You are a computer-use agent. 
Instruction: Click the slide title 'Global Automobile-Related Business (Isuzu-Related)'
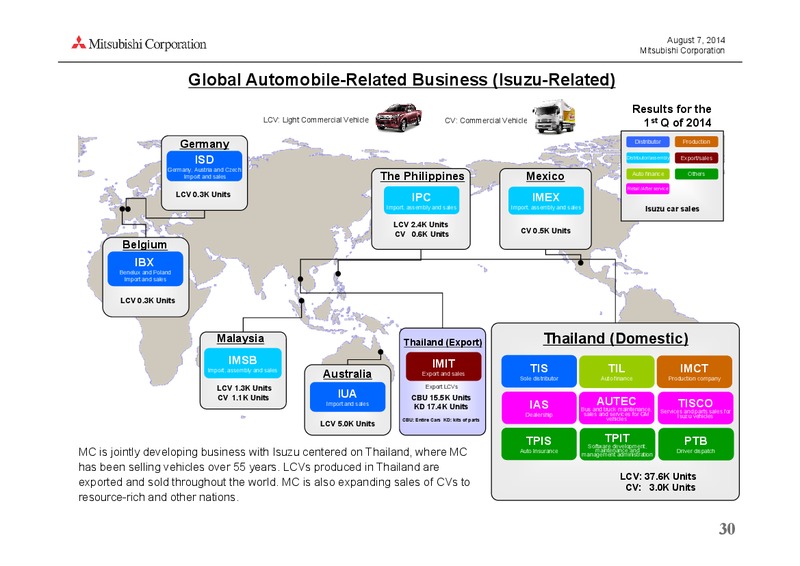402,80
